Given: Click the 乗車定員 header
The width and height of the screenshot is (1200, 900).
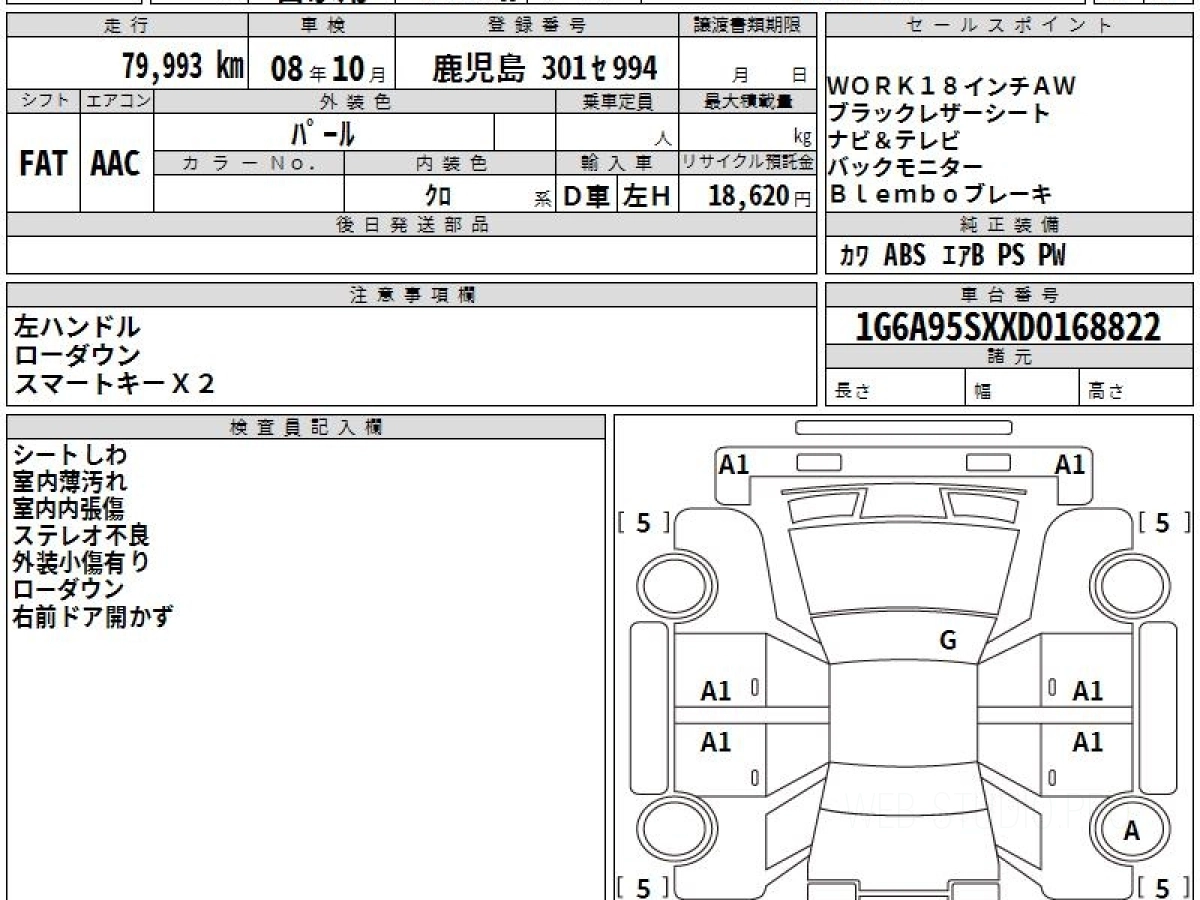Looking at the screenshot, I should [617, 101].
